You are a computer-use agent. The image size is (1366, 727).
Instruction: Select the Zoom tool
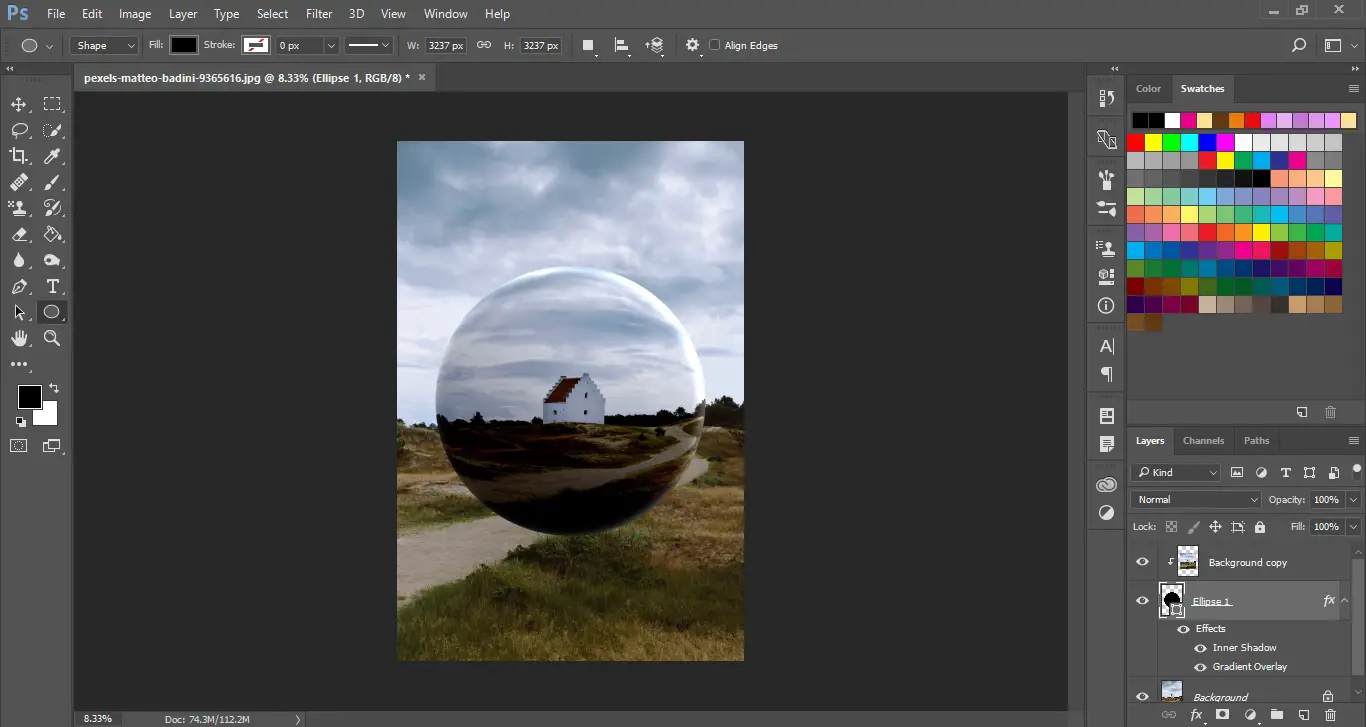[x=52, y=338]
